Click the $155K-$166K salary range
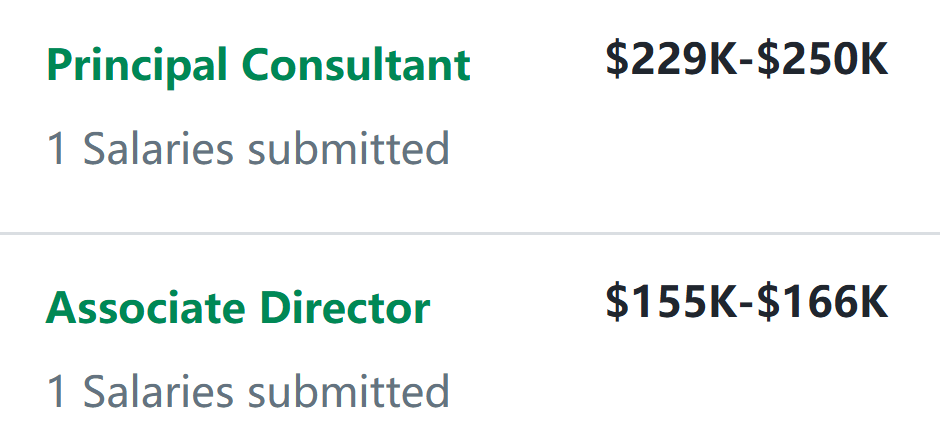 pyautogui.click(x=746, y=302)
